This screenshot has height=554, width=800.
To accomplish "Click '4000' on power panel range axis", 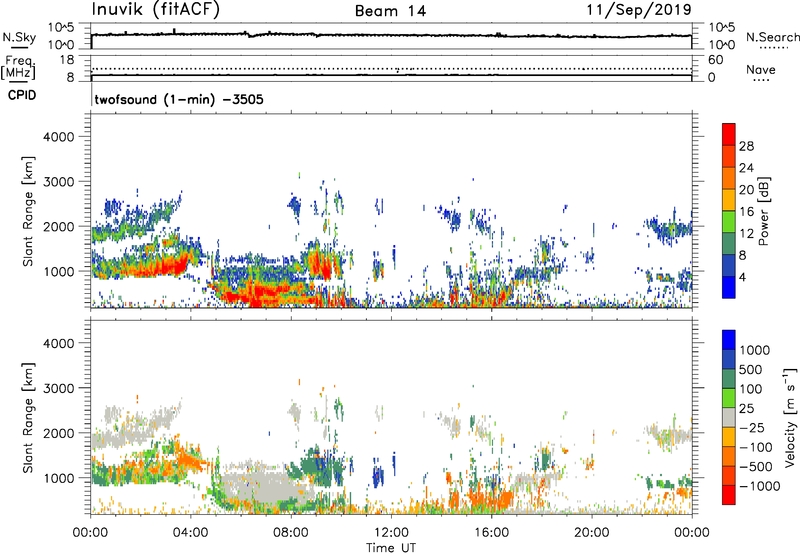I will point(59,137).
